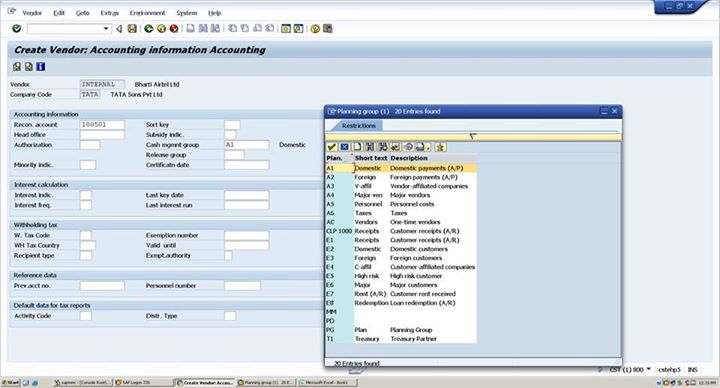Open the status bar system dropdown arrow

click(648, 369)
